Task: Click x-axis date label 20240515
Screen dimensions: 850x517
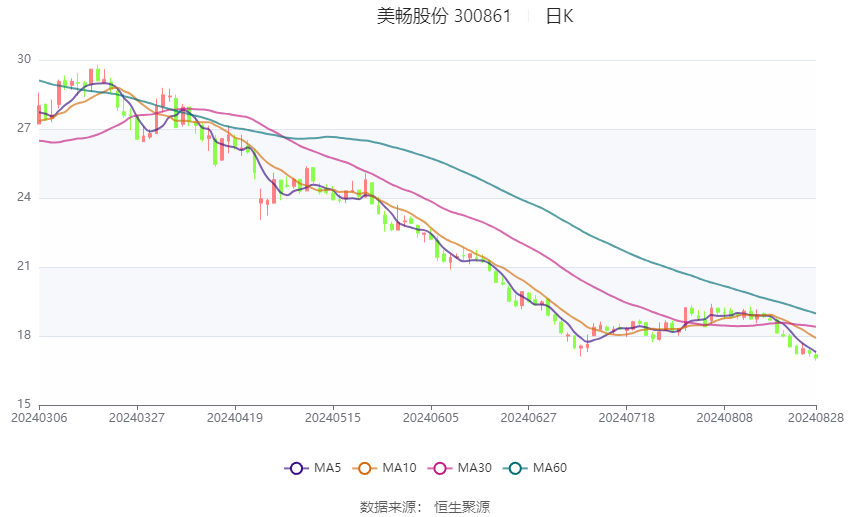Action: tap(333, 418)
